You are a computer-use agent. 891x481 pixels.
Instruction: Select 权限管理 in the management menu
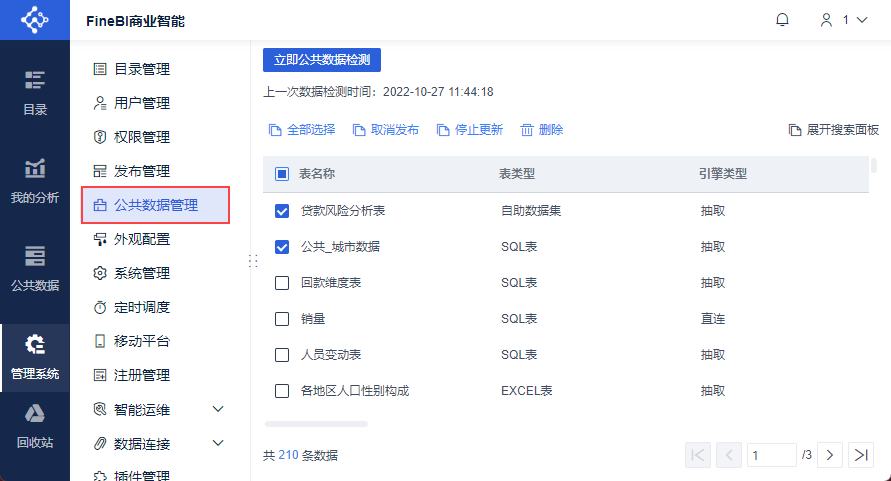pos(141,137)
